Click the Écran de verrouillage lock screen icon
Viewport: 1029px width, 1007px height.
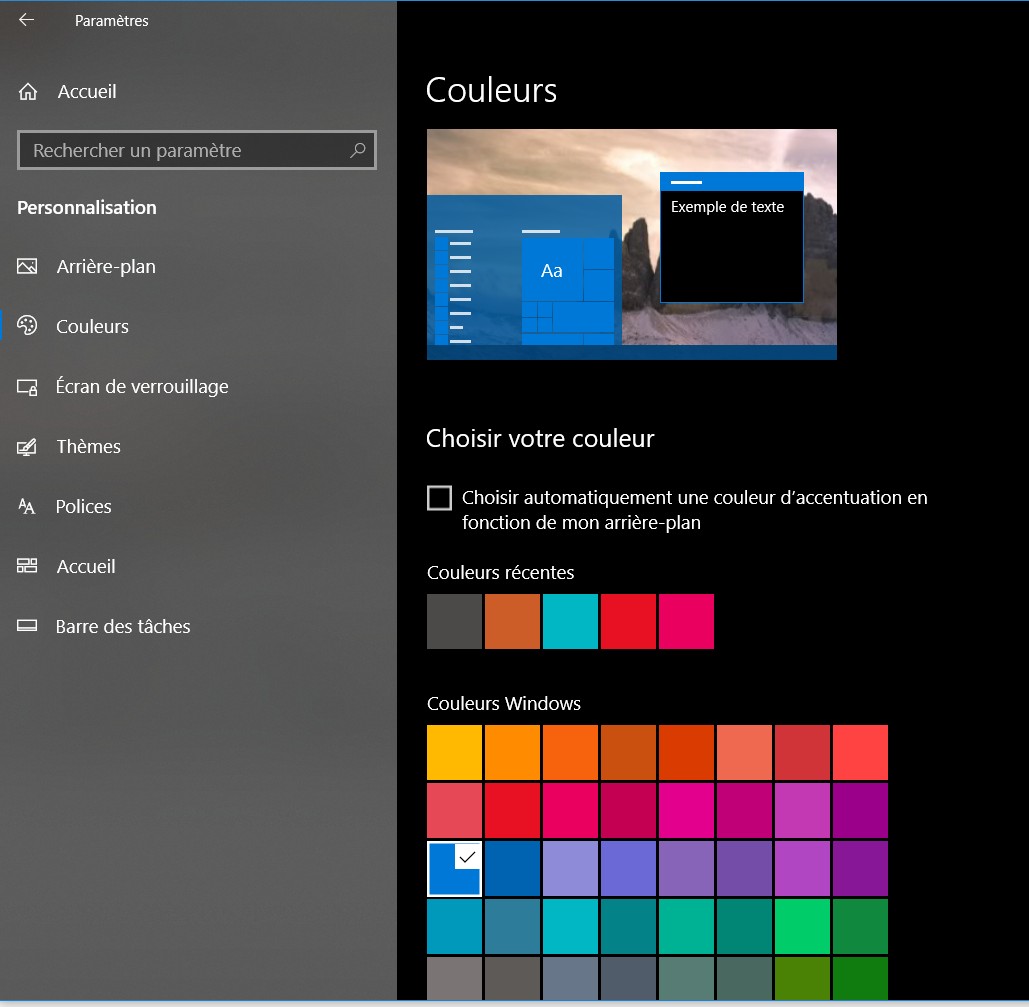(x=27, y=387)
